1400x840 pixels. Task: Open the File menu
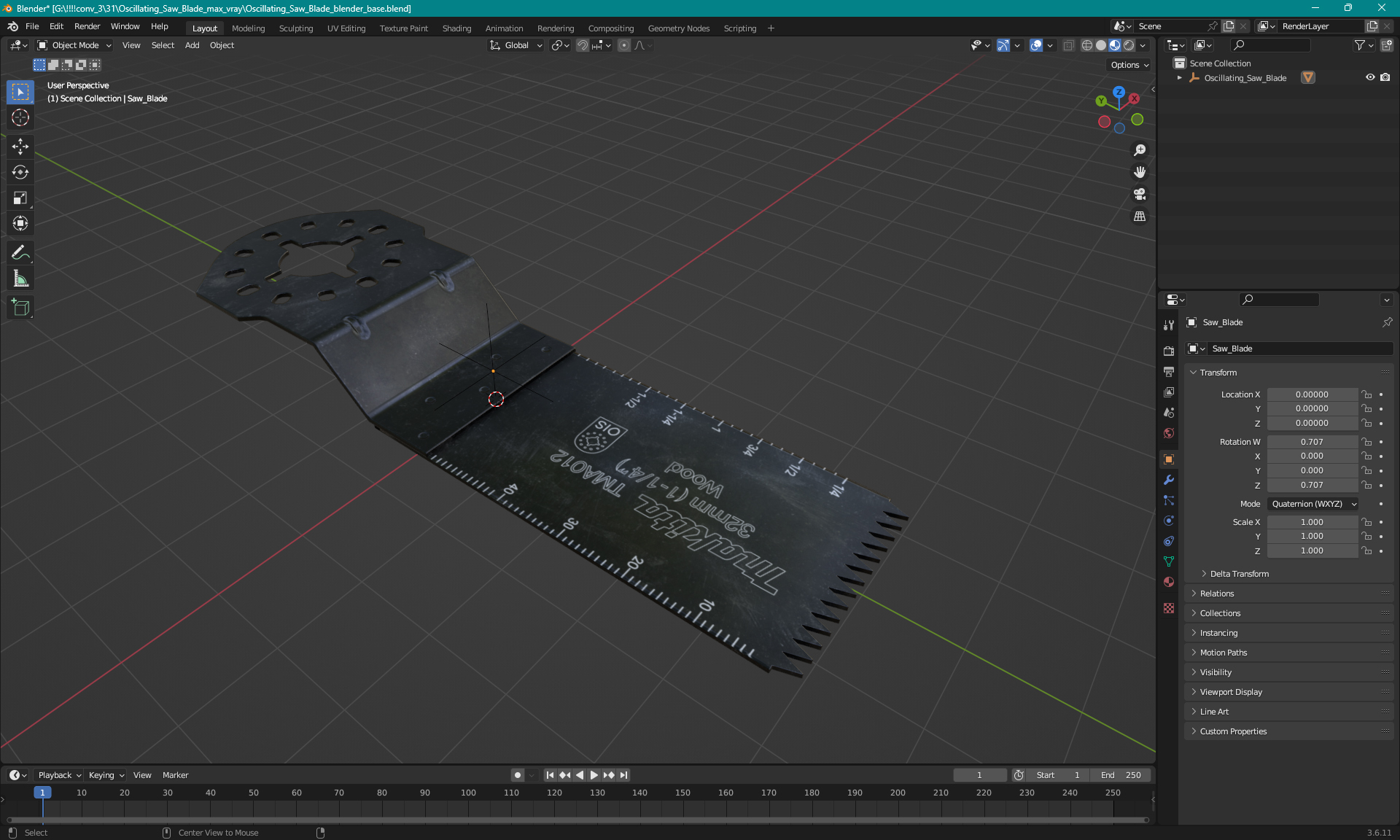coord(32,26)
